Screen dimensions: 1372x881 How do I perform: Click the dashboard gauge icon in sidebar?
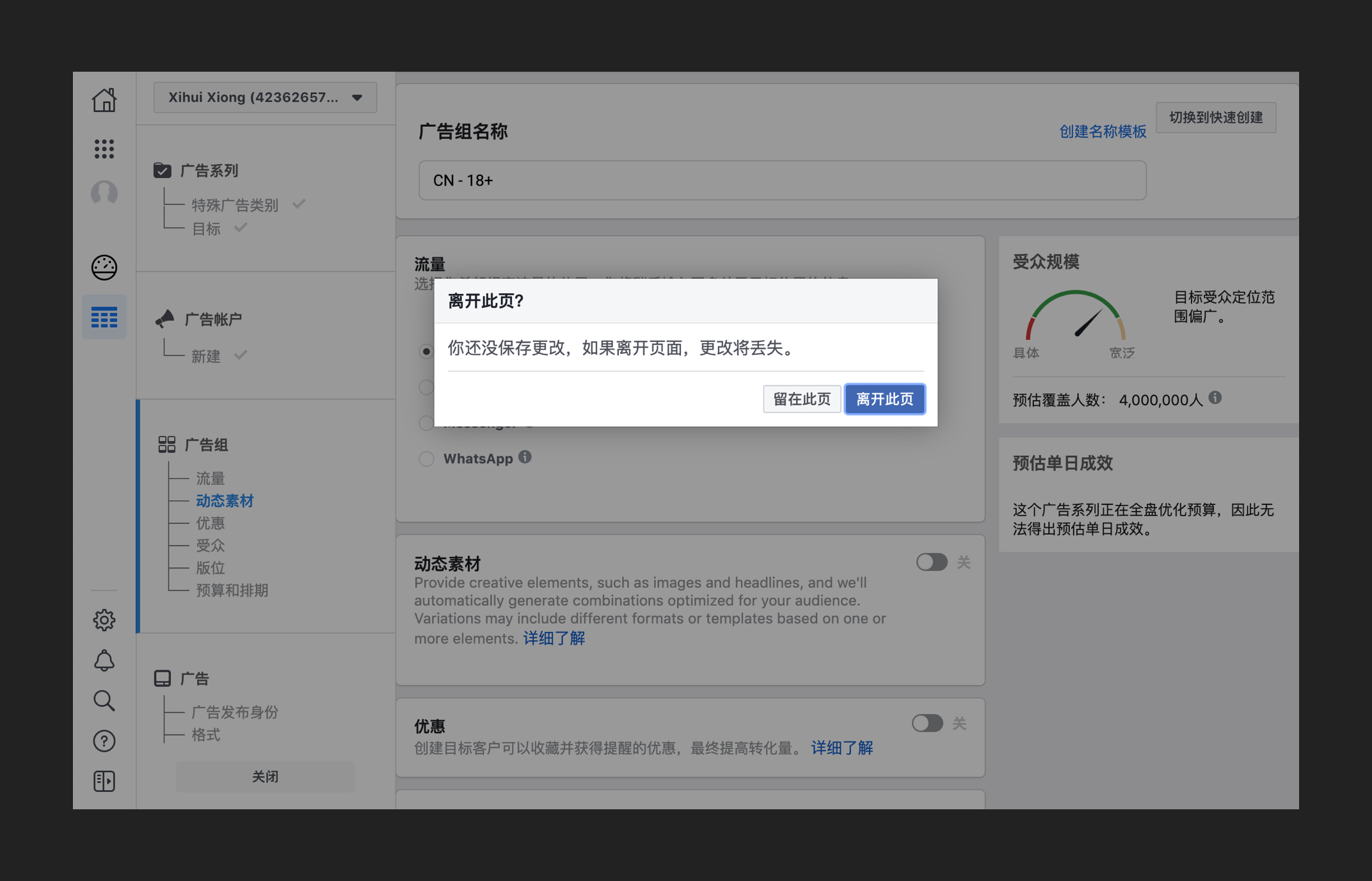(x=104, y=268)
